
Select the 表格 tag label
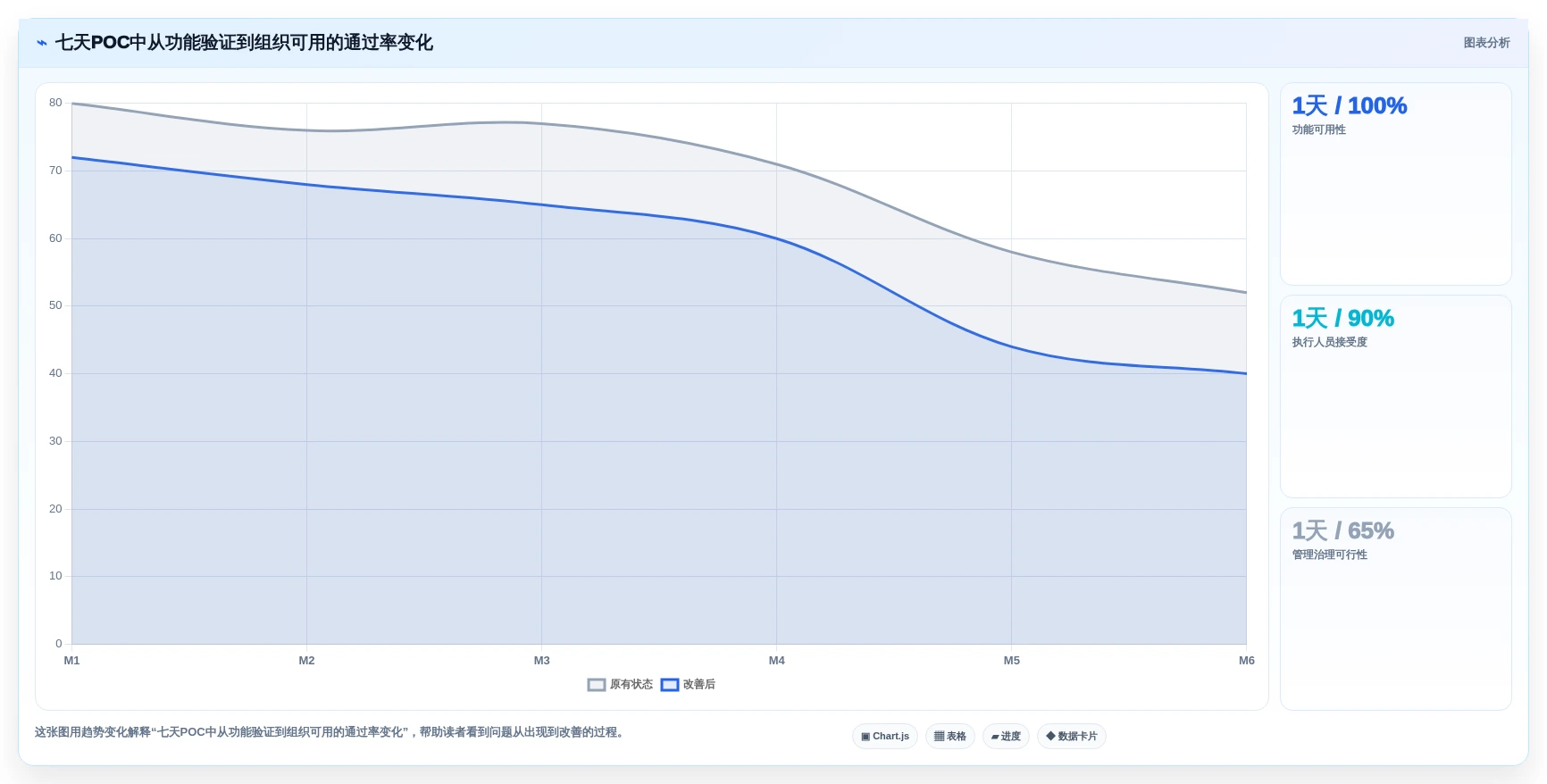coord(957,737)
